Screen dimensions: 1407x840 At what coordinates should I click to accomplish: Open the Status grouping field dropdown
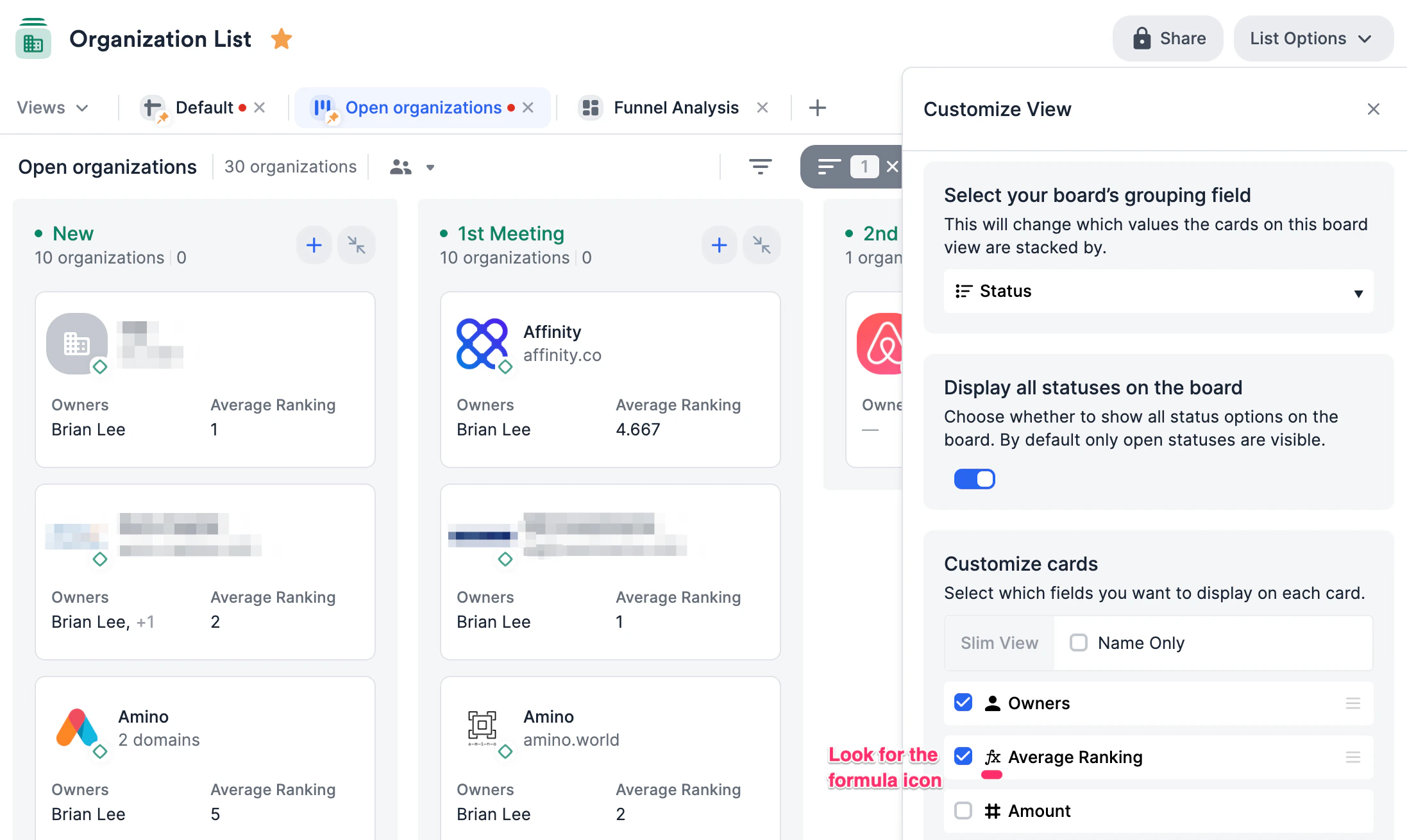pyautogui.click(x=1158, y=291)
